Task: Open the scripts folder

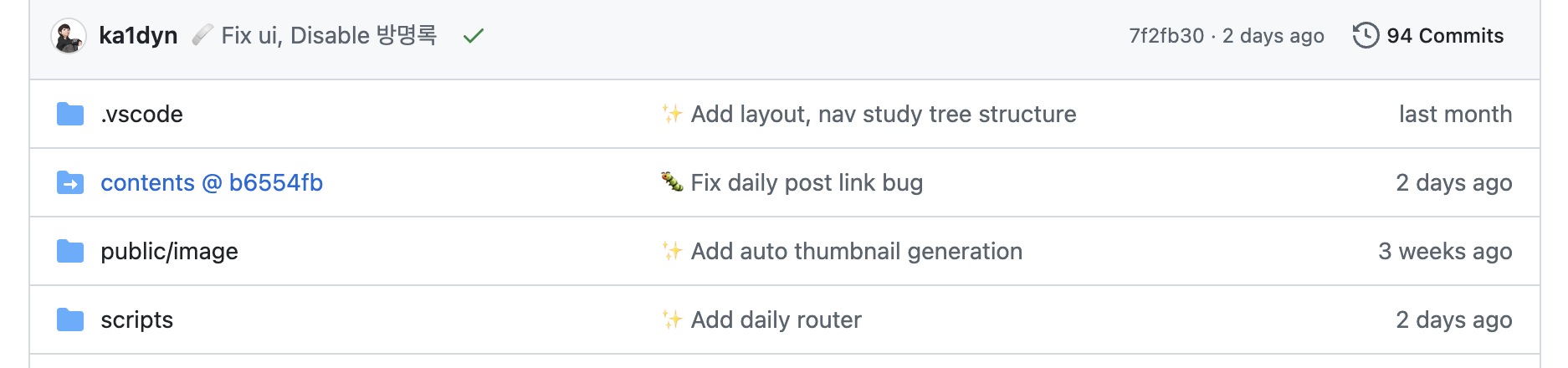Action: coord(136,319)
